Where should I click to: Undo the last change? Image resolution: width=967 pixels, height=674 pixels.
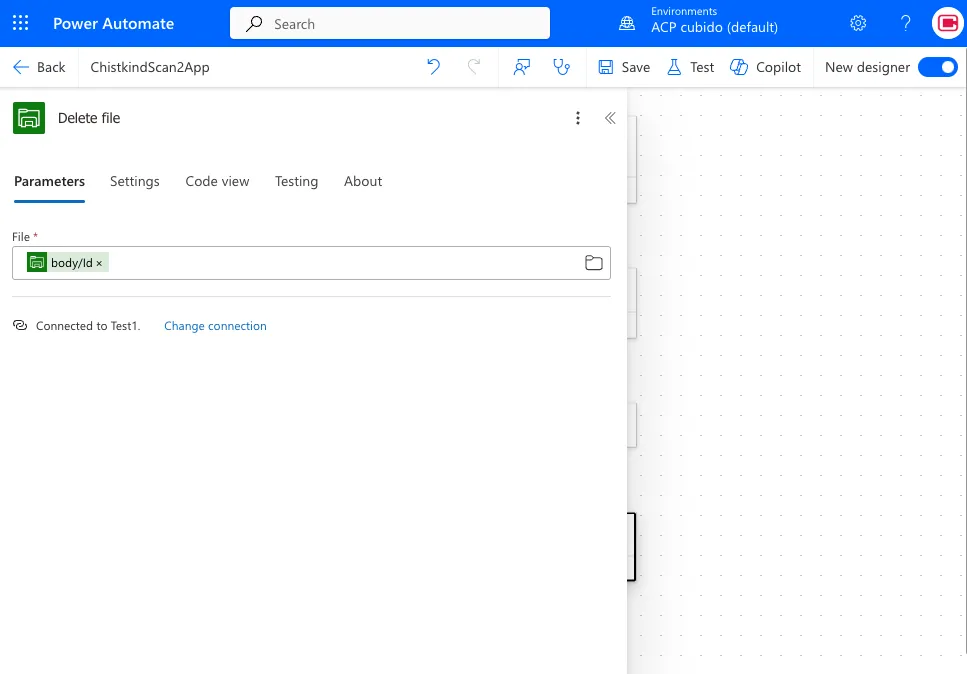433,66
